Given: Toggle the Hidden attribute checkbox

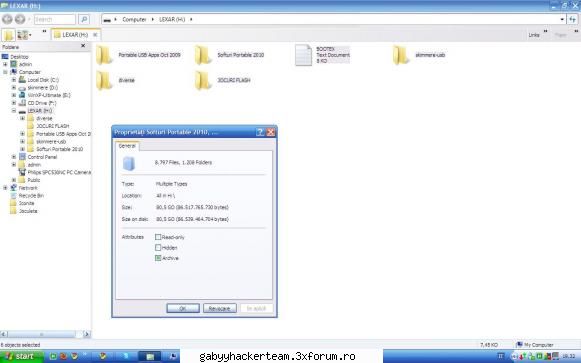Looking at the screenshot, I should (x=158, y=247).
